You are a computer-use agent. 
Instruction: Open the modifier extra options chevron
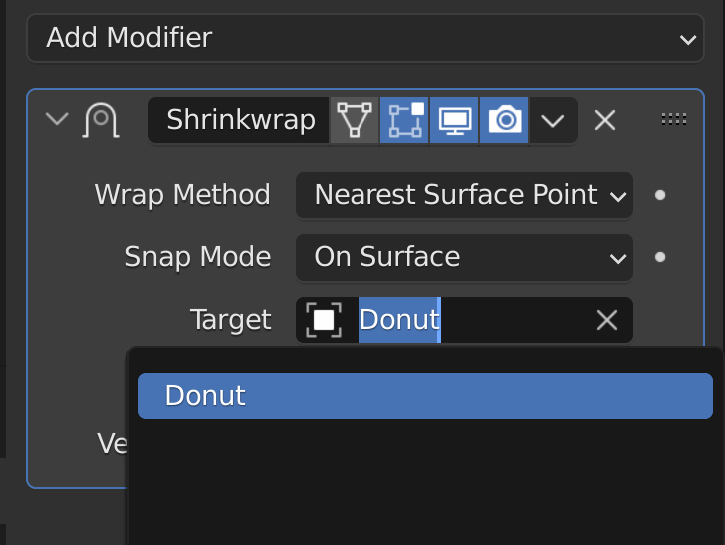[553, 120]
